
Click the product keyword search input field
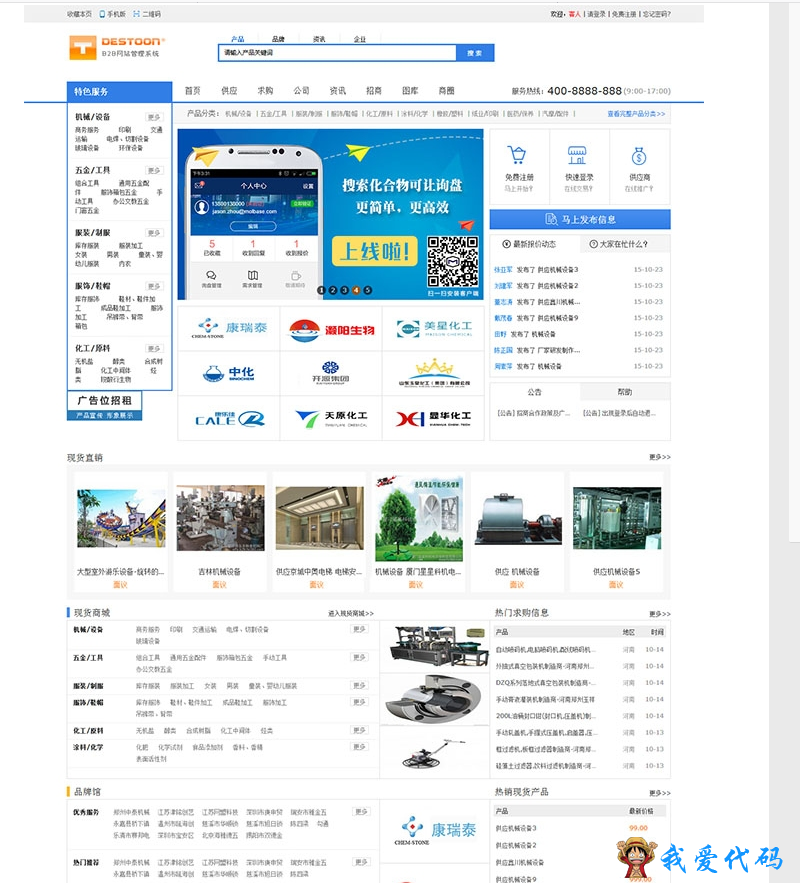[337, 53]
